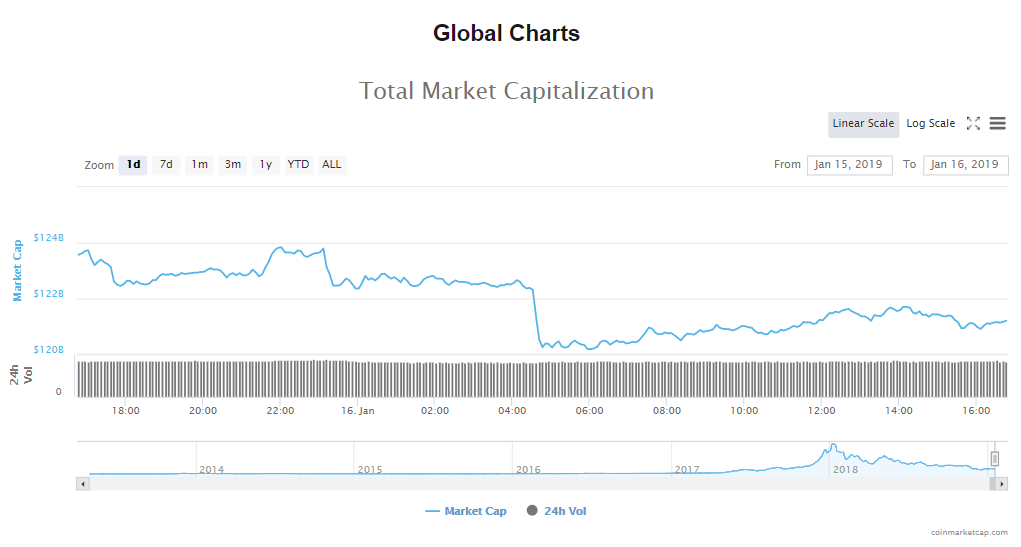Select the 1d zoom range
Viewport: 1021px width, 547px height.
coord(133,165)
